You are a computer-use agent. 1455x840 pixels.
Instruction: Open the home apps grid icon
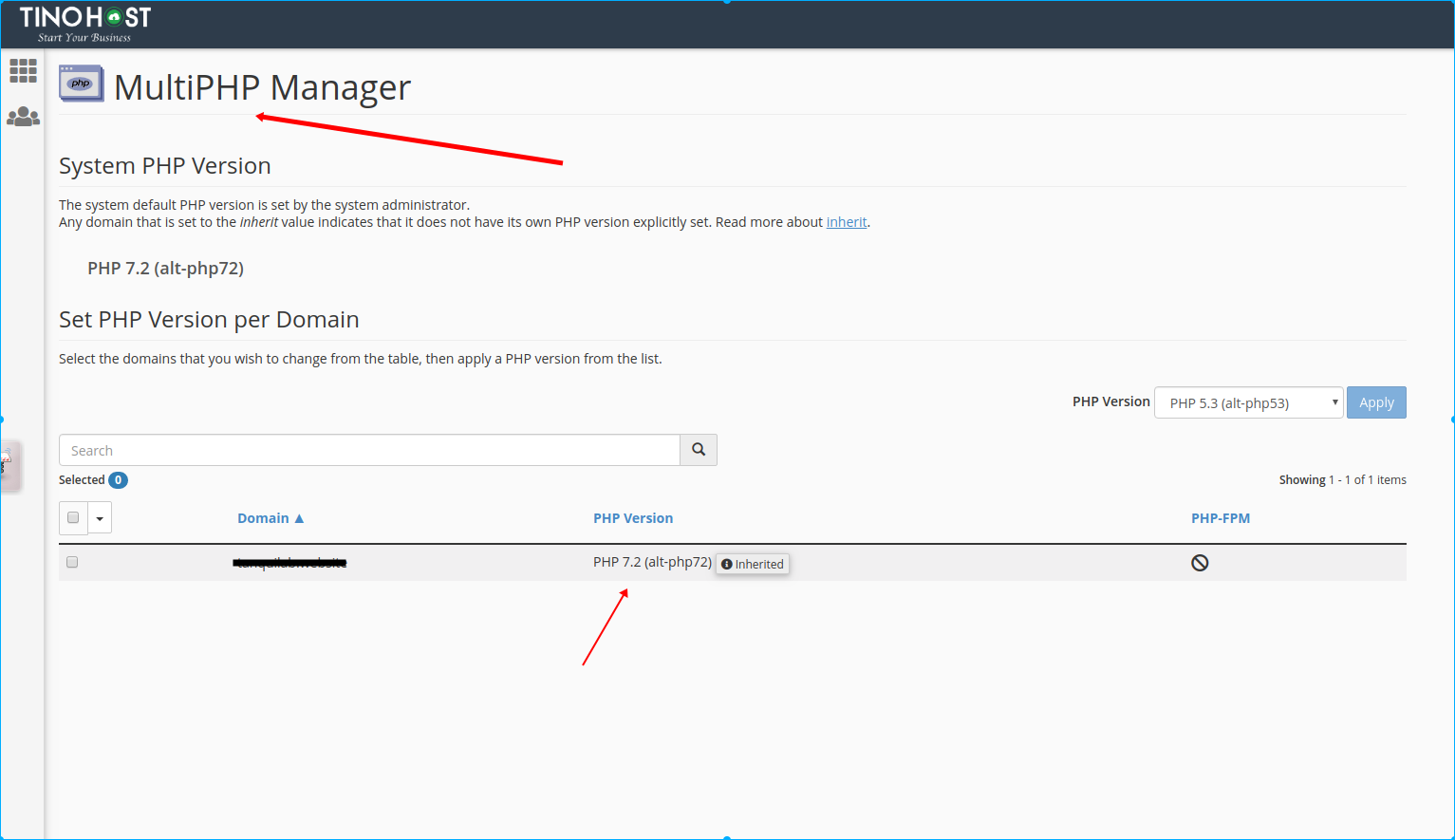coord(23,71)
